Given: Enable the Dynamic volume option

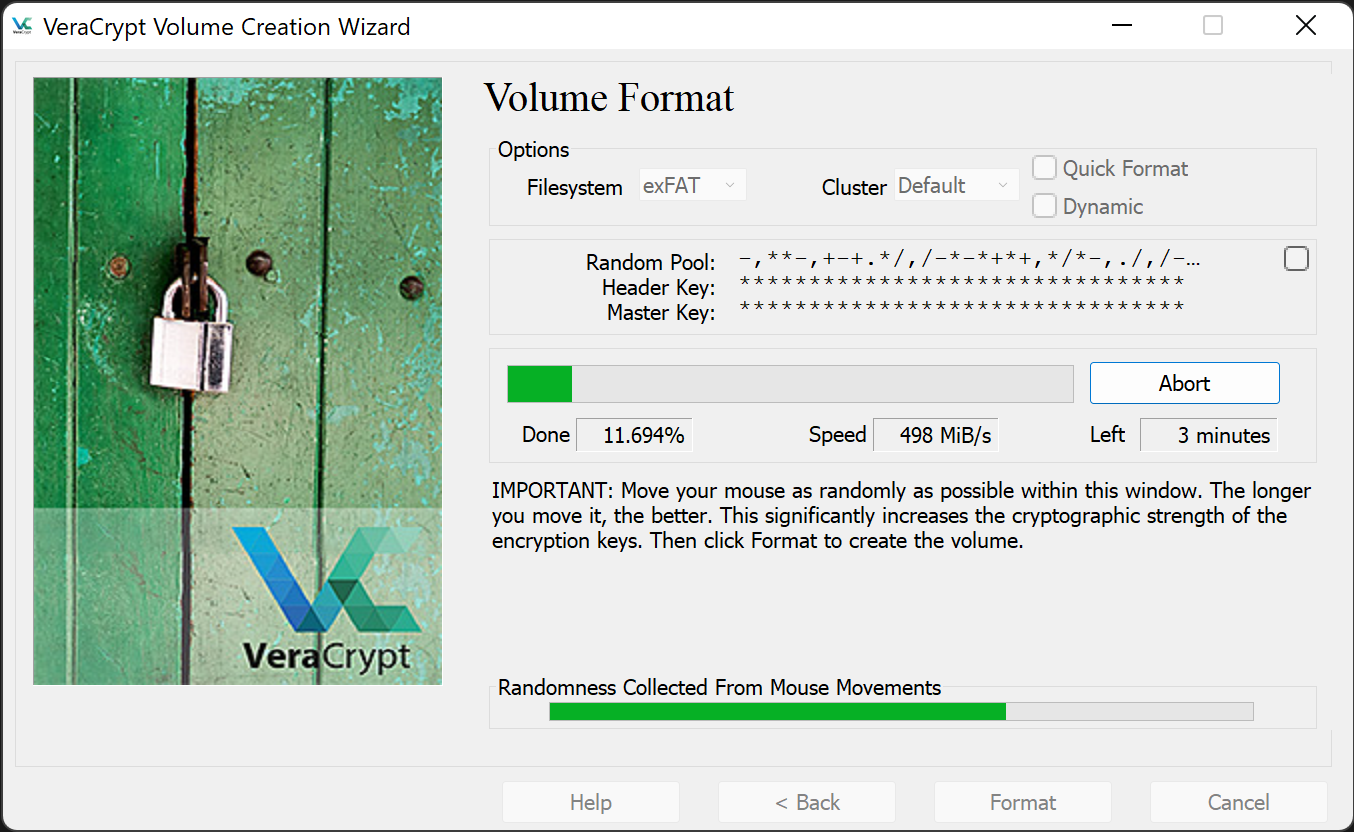Looking at the screenshot, I should pos(1044,205).
